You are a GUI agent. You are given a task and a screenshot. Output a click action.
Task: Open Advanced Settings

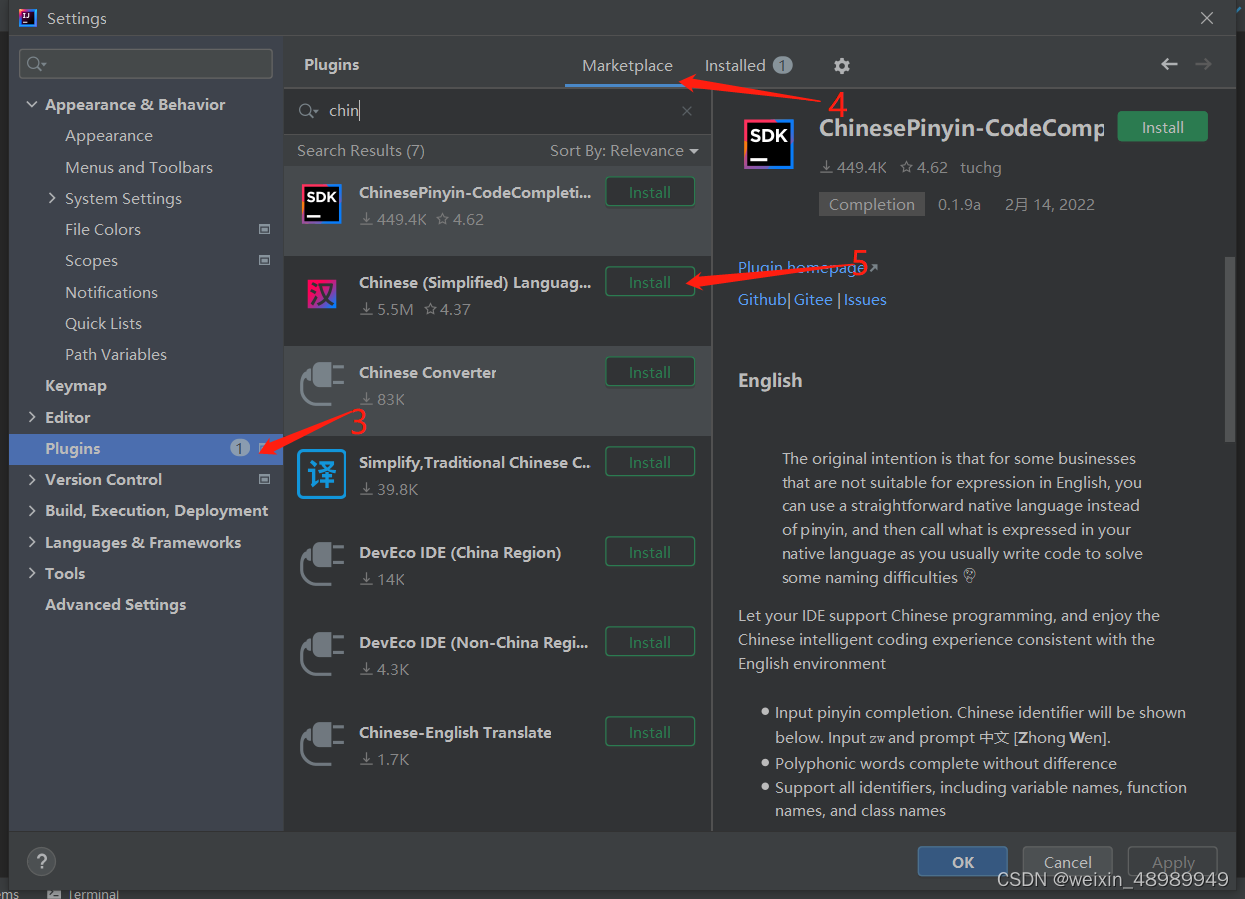point(115,604)
